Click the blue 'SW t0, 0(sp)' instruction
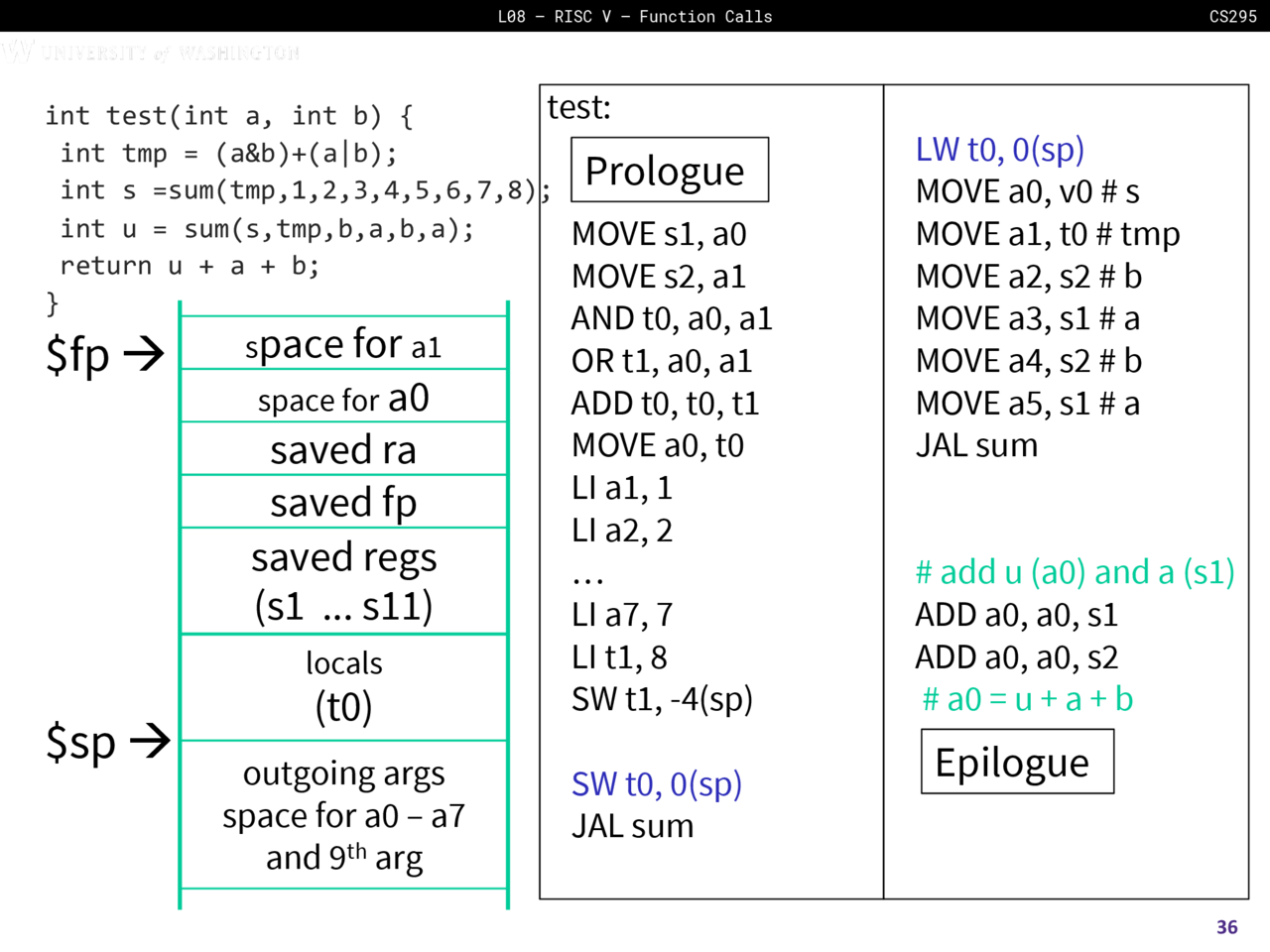1270x952 pixels. point(657,783)
